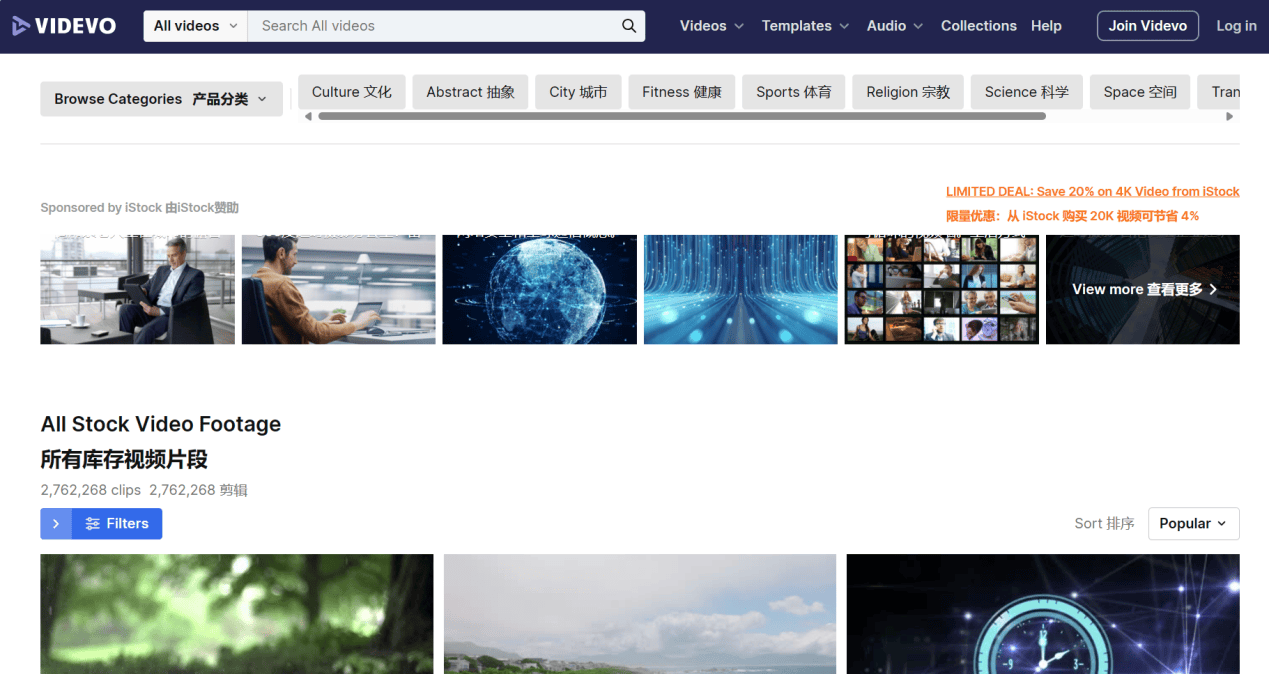Open the limited deal iStock link
The image size is (1269, 674).
pyautogui.click(x=1092, y=192)
